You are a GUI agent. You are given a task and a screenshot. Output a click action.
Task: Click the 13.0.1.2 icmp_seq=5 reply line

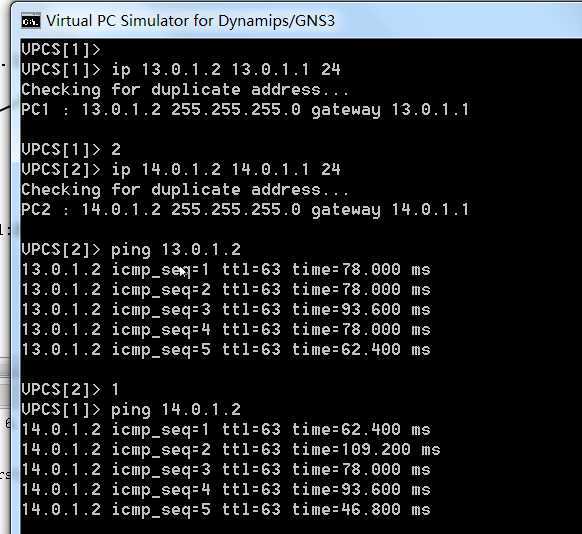coord(226,350)
